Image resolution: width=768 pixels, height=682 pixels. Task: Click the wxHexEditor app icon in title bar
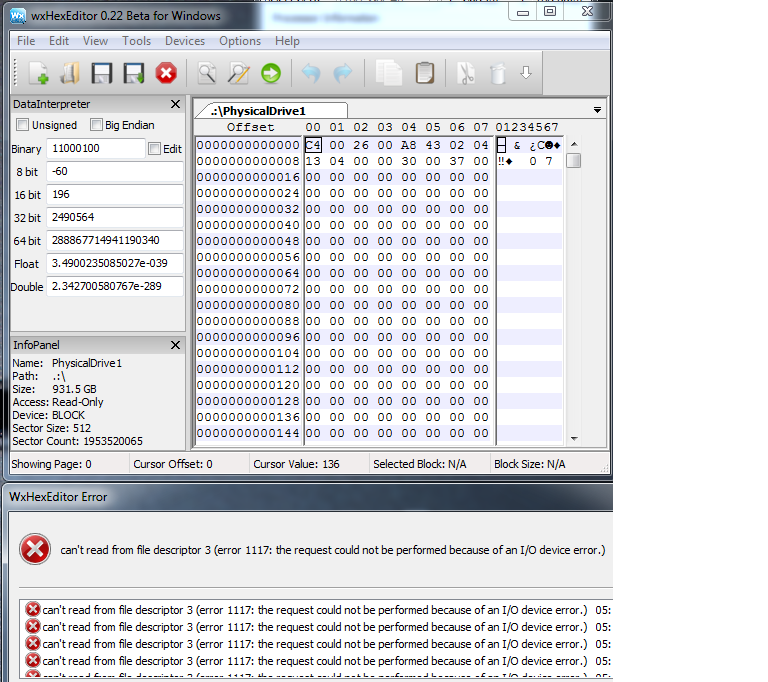[18, 16]
